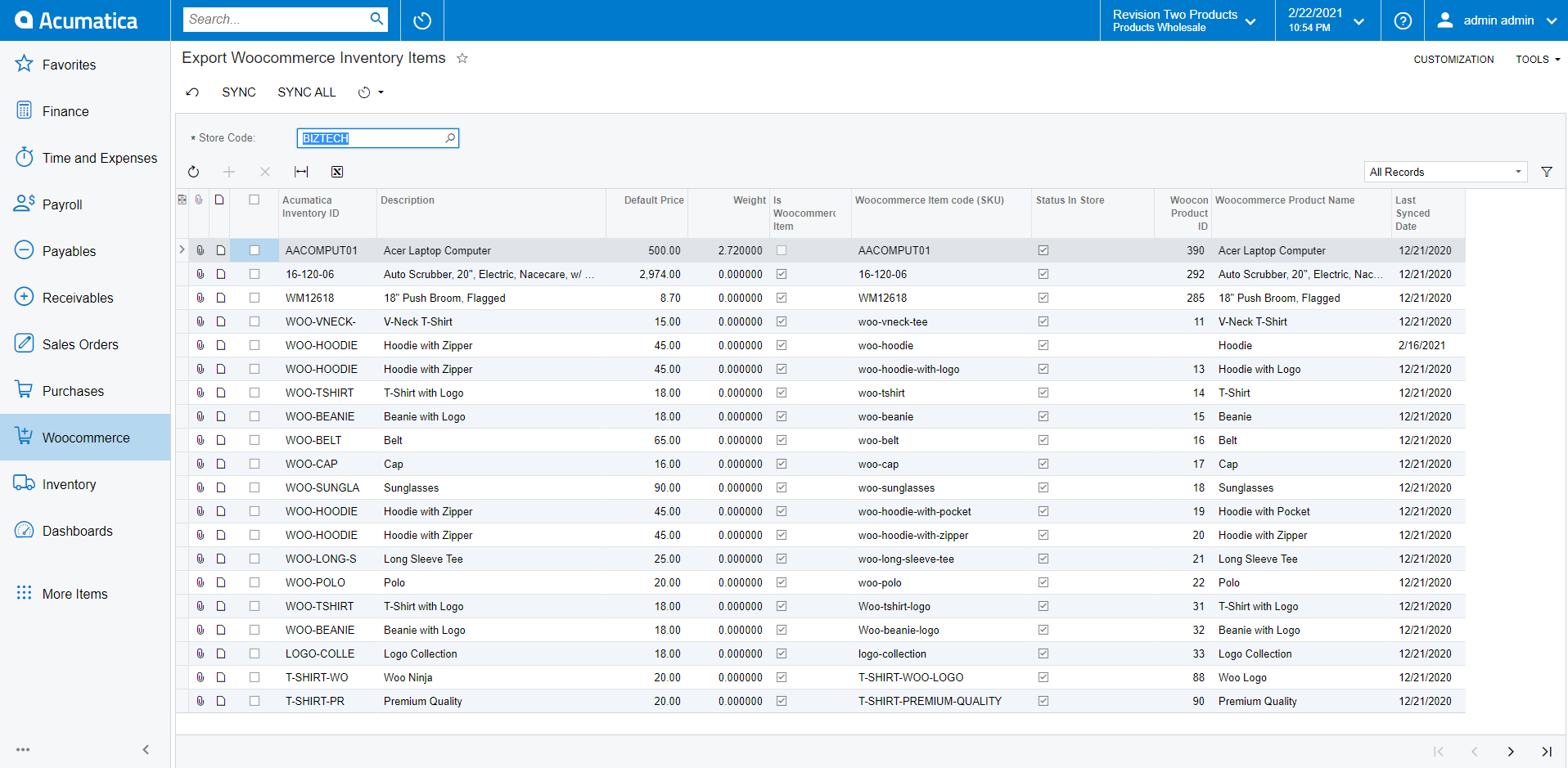This screenshot has height=768, width=1568.
Task: Select the WM12618 row checkbox
Action: tap(255, 298)
